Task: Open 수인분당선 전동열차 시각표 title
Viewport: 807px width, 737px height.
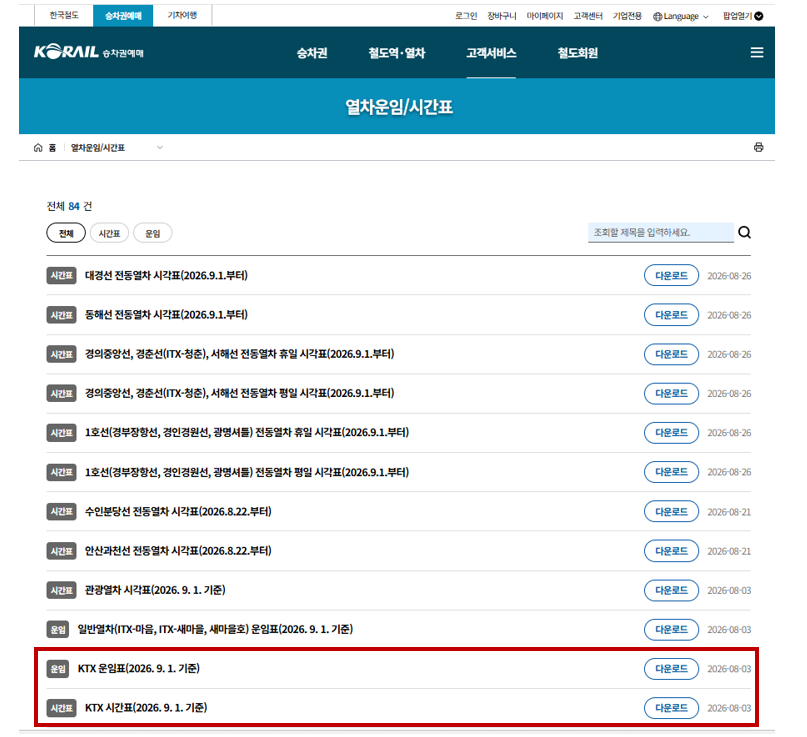Action: (178, 512)
